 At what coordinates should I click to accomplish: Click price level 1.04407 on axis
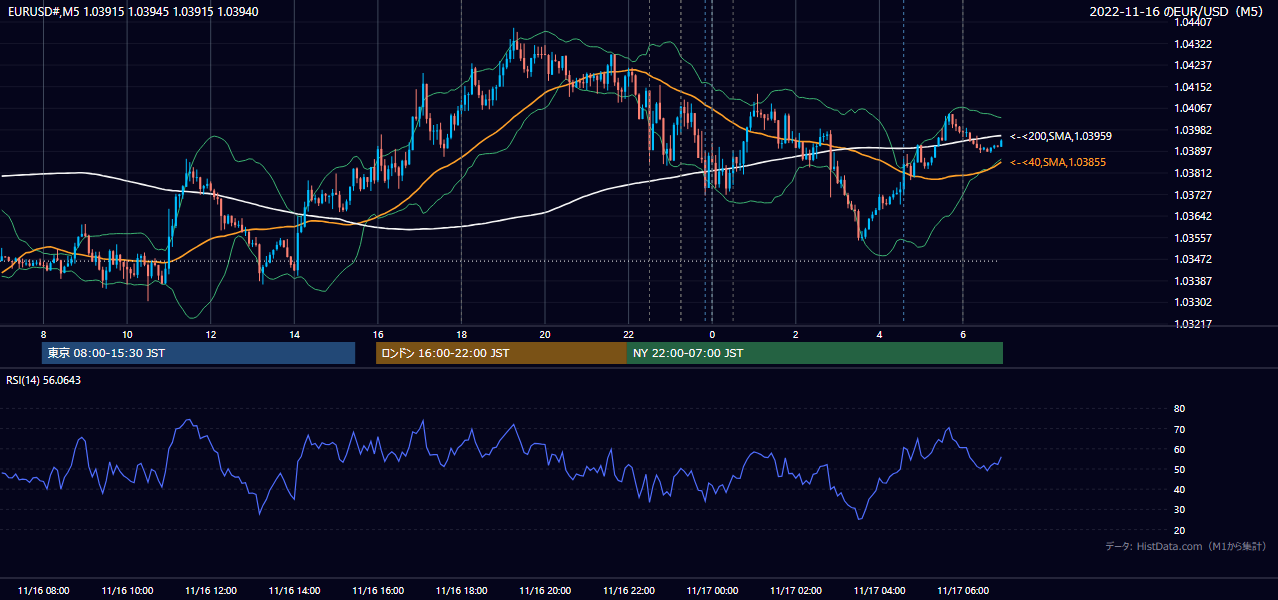tap(1192, 22)
